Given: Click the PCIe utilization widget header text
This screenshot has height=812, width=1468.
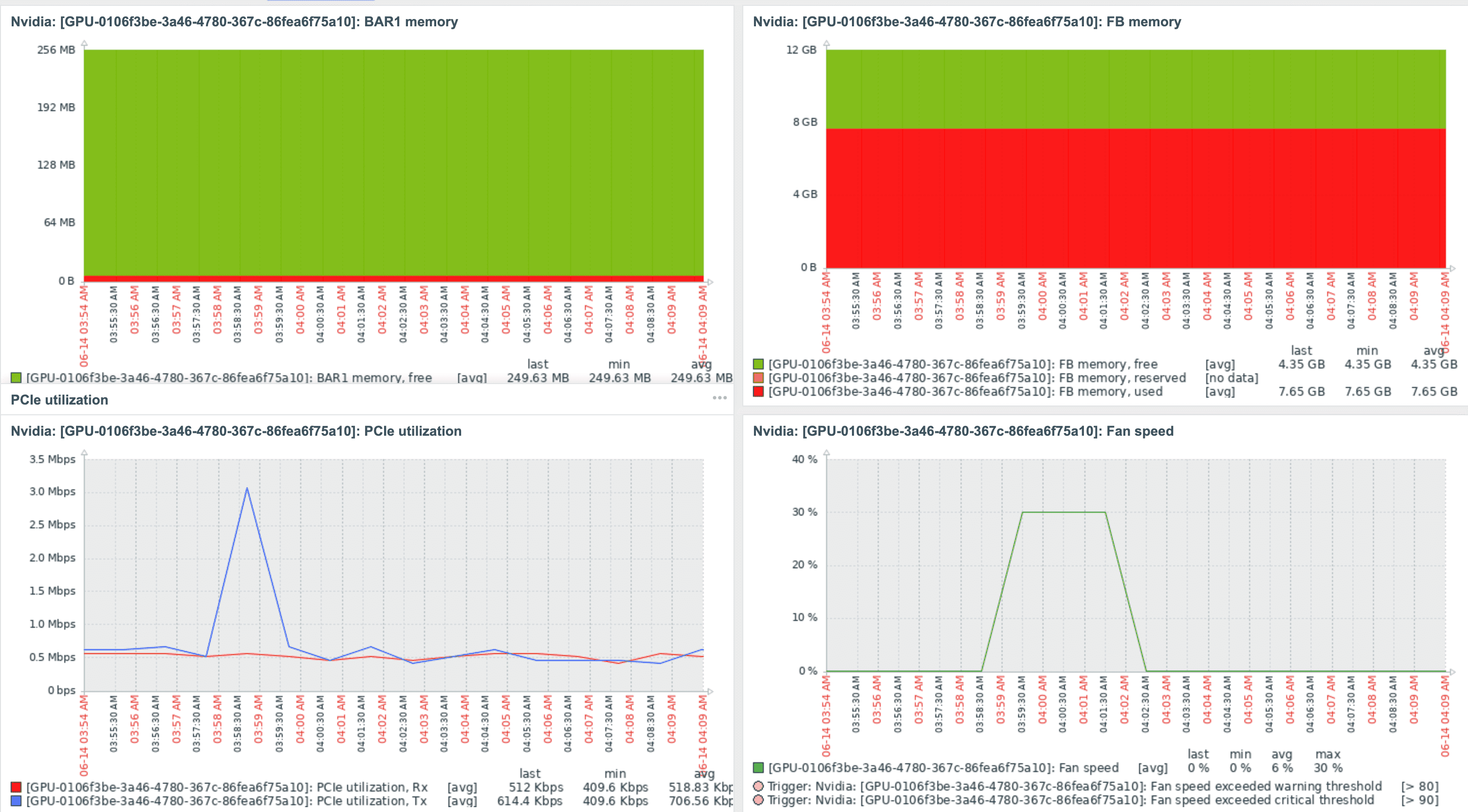Looking at the screenshot, I should click(59, 400).
